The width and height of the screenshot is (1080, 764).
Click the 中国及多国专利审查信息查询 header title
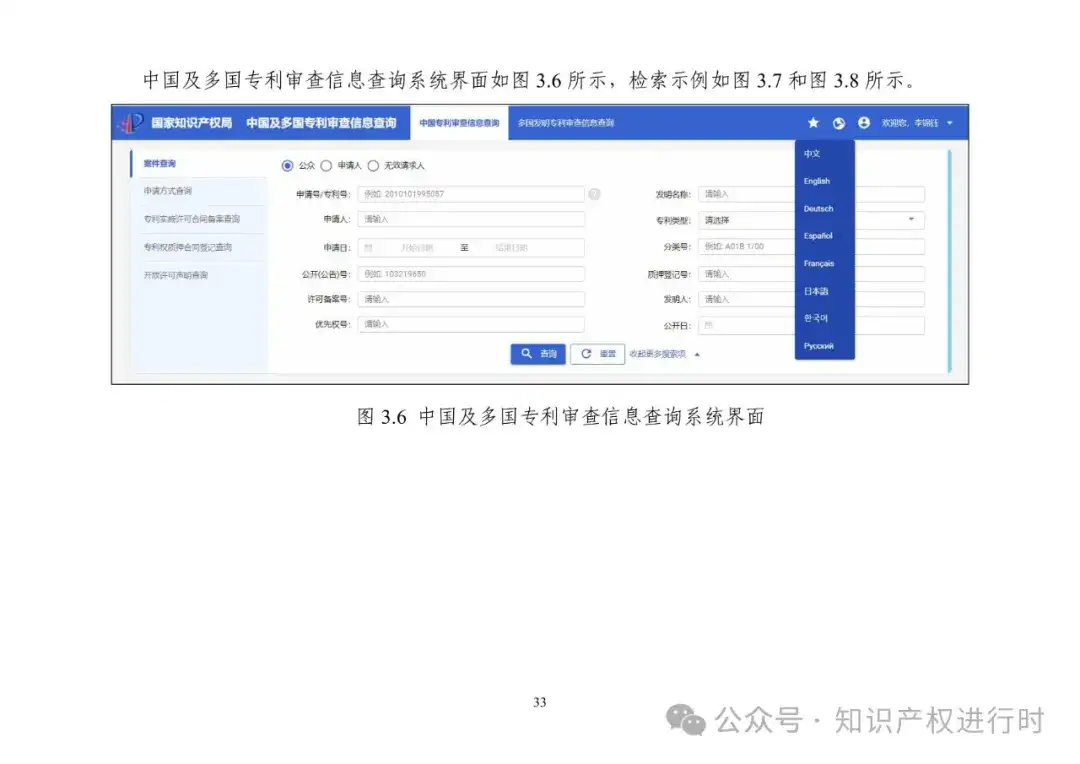pyautogui.click(x=321, y=123)
